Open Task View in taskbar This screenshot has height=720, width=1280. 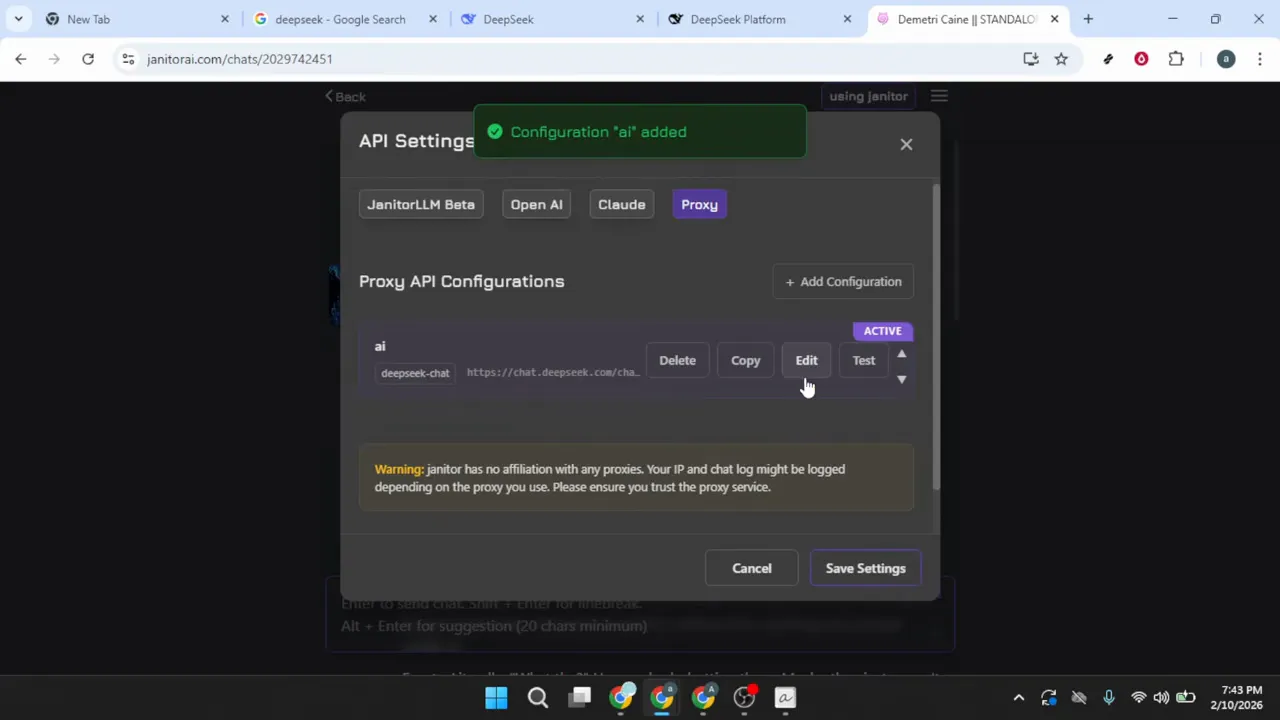pos(580,698)
